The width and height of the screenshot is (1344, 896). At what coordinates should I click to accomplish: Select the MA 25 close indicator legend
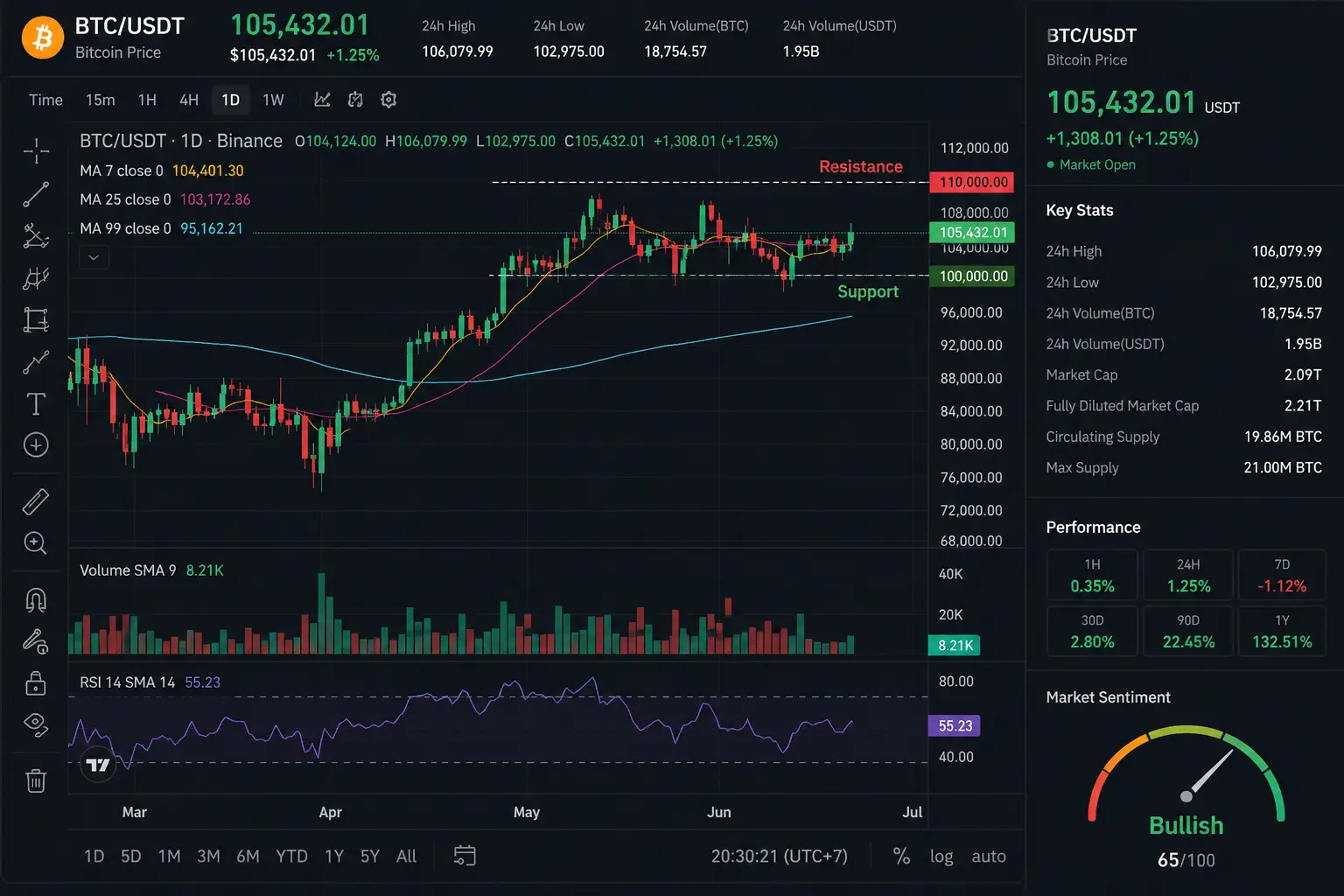165,199
